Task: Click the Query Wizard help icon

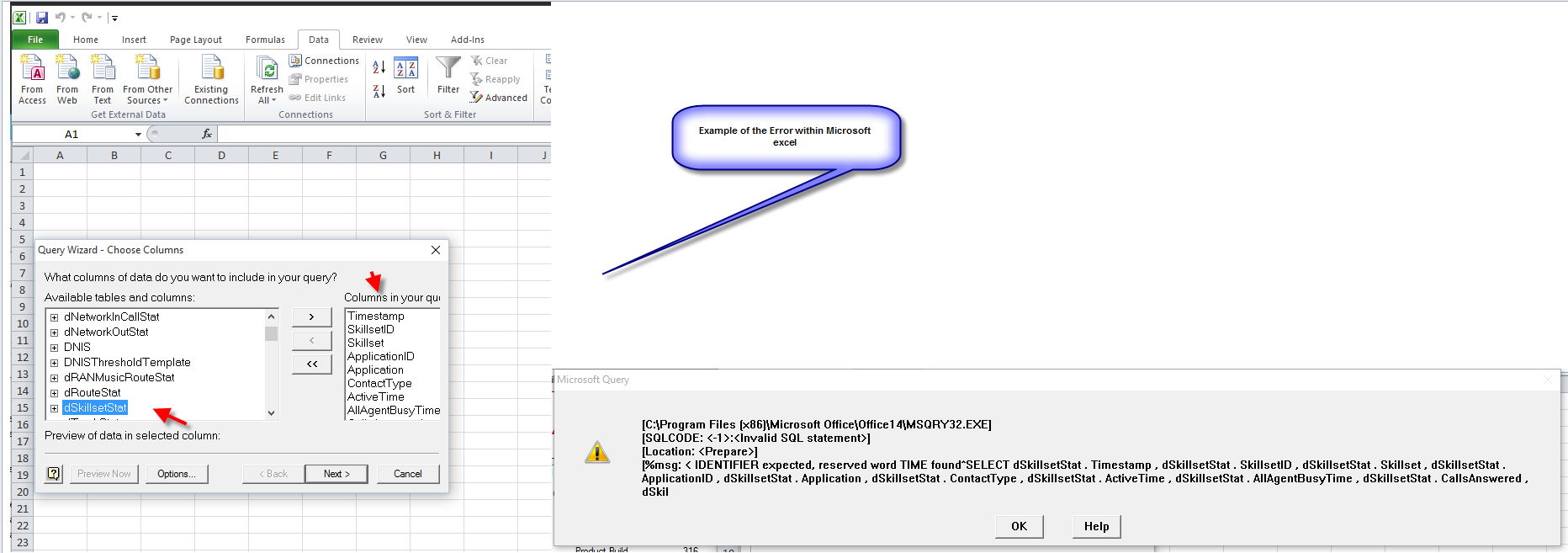Action: [x=54, y=474]
